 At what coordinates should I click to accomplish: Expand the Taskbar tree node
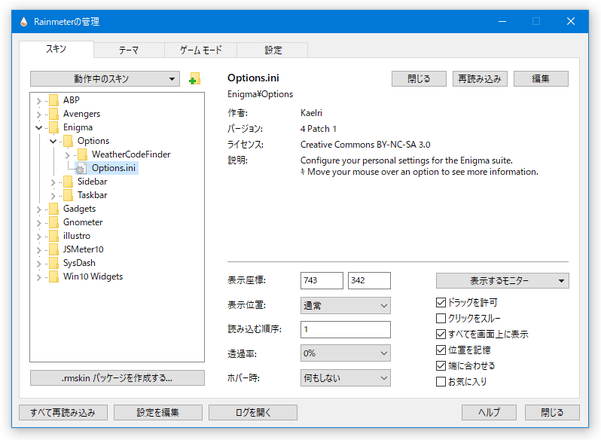tap(53, 196)
